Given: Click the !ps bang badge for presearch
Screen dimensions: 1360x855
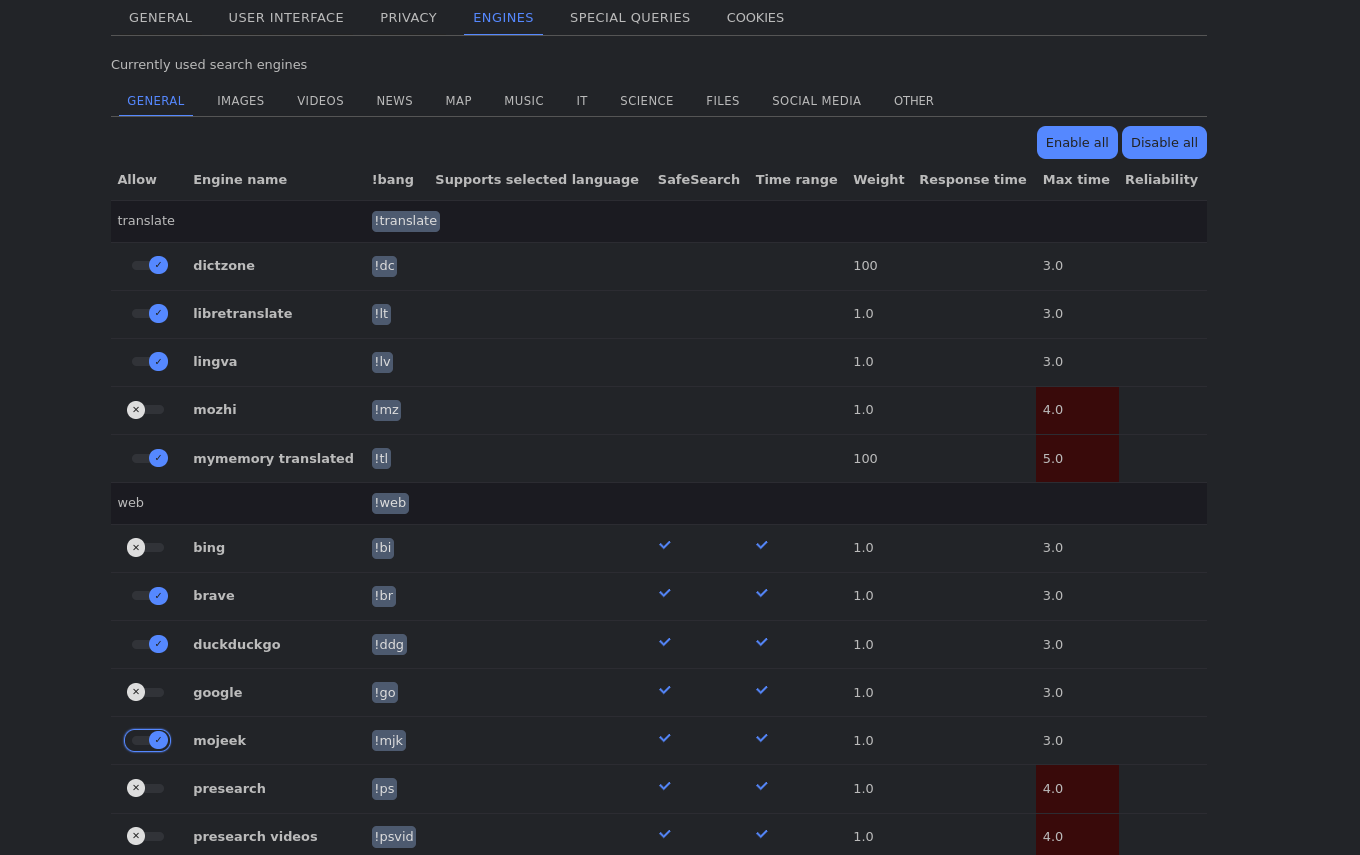Looking at the screenshot, I should [x=384, y=788].
